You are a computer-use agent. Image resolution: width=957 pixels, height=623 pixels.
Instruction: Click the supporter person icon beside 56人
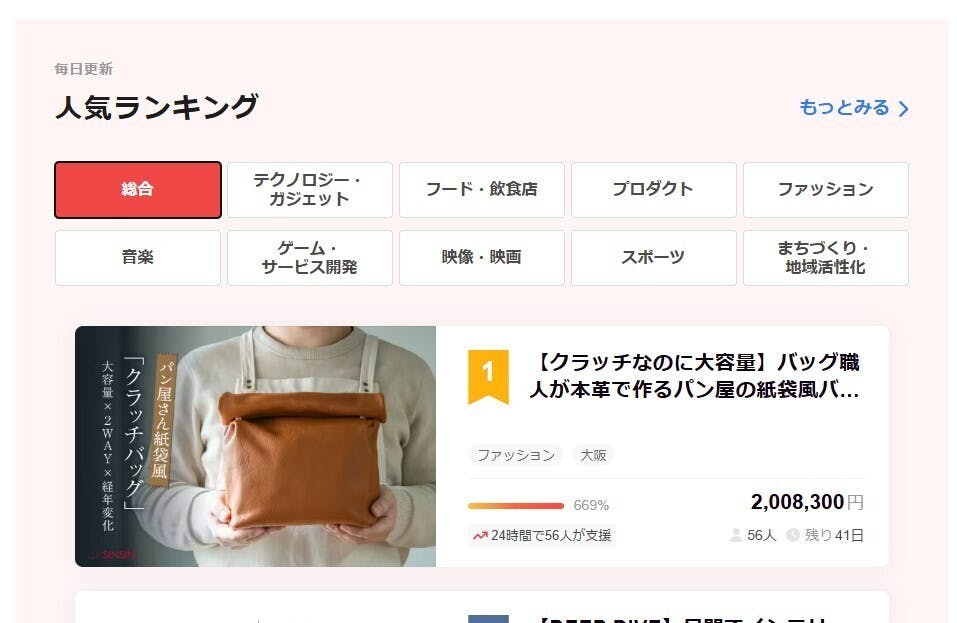tap(735, 535)
